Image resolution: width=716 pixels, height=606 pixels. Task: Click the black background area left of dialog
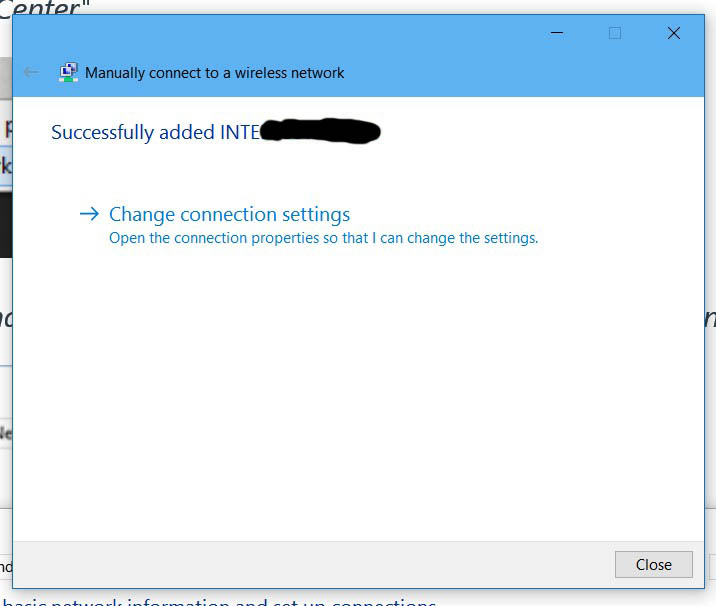[x=5, y=223]
